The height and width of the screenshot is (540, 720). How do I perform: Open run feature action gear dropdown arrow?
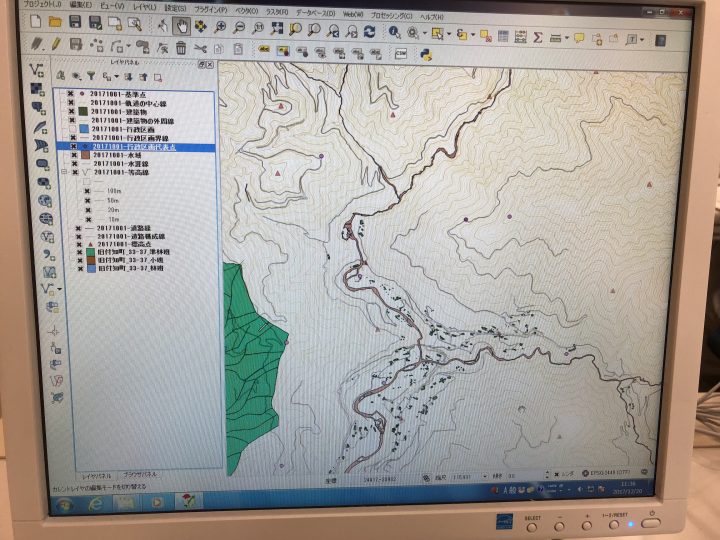point(424,34)
